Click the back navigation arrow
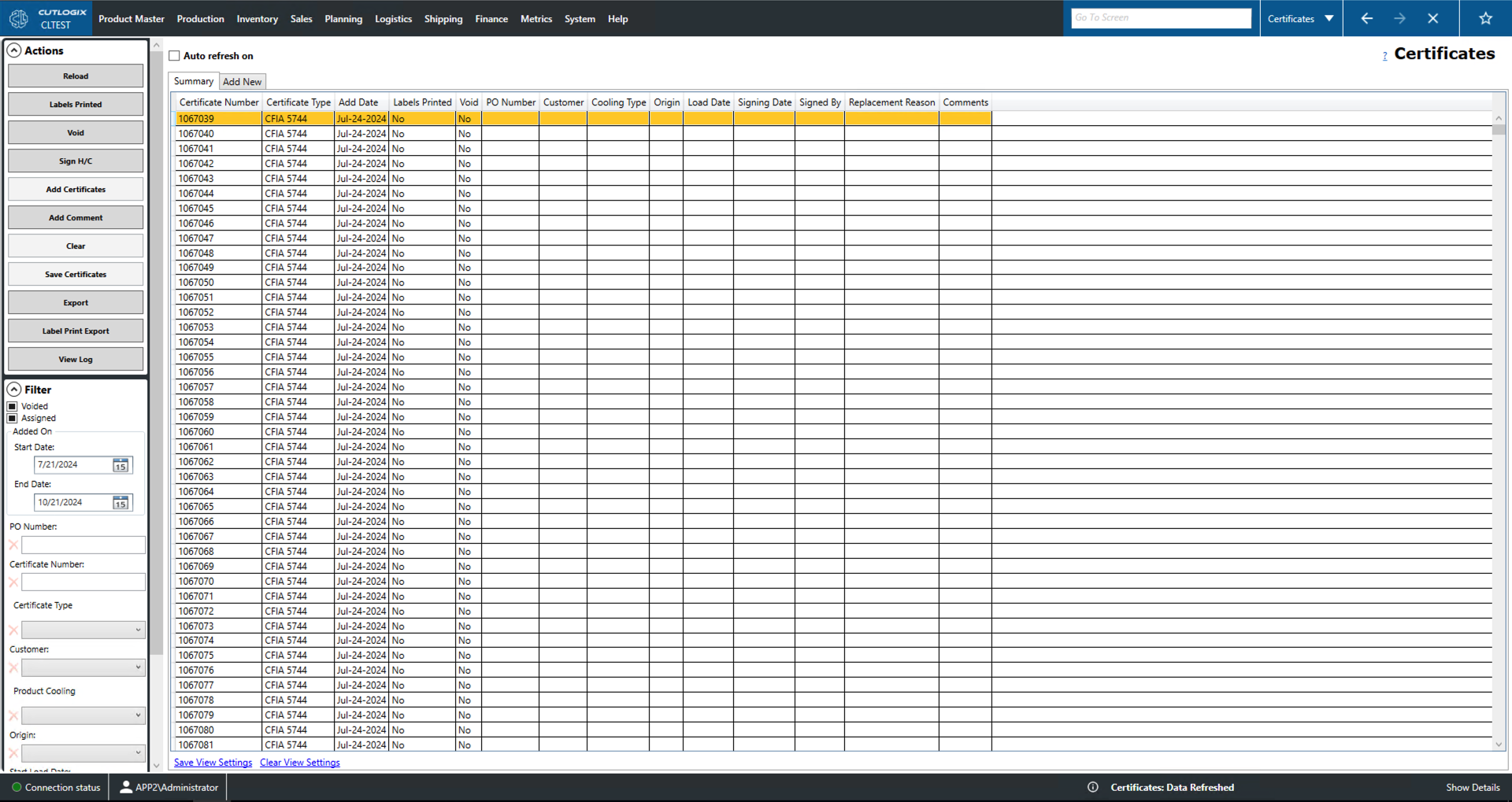This screenshot has height=802, width=1512. point(1367,17)
